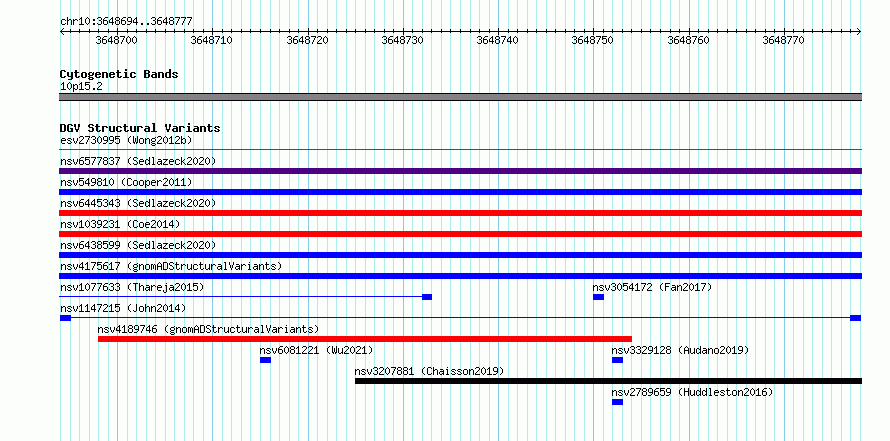890x441 pixels.
Task: Click the red nsv4189746 gnomAD bar
Action: (x=365, y=339)
